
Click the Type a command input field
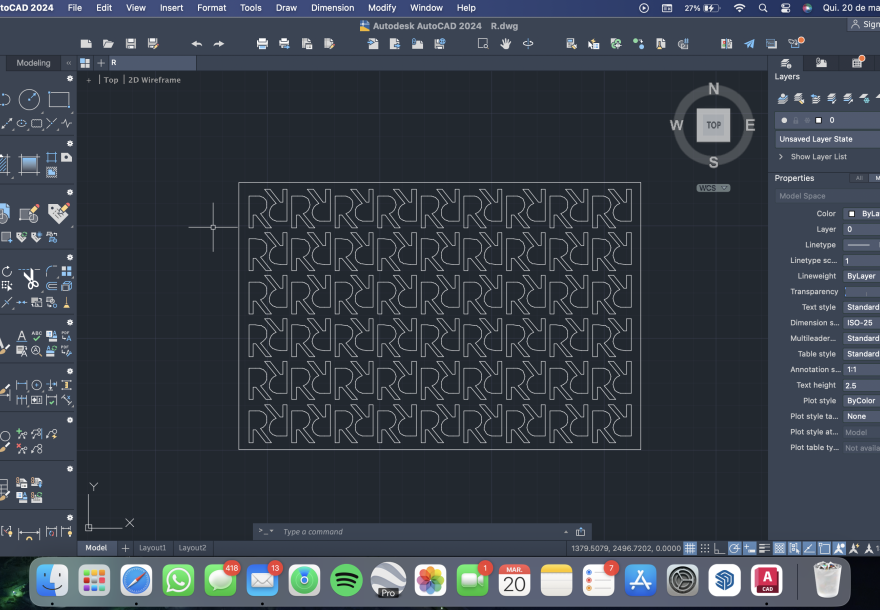pyautogui.click(x=421, y=531)
